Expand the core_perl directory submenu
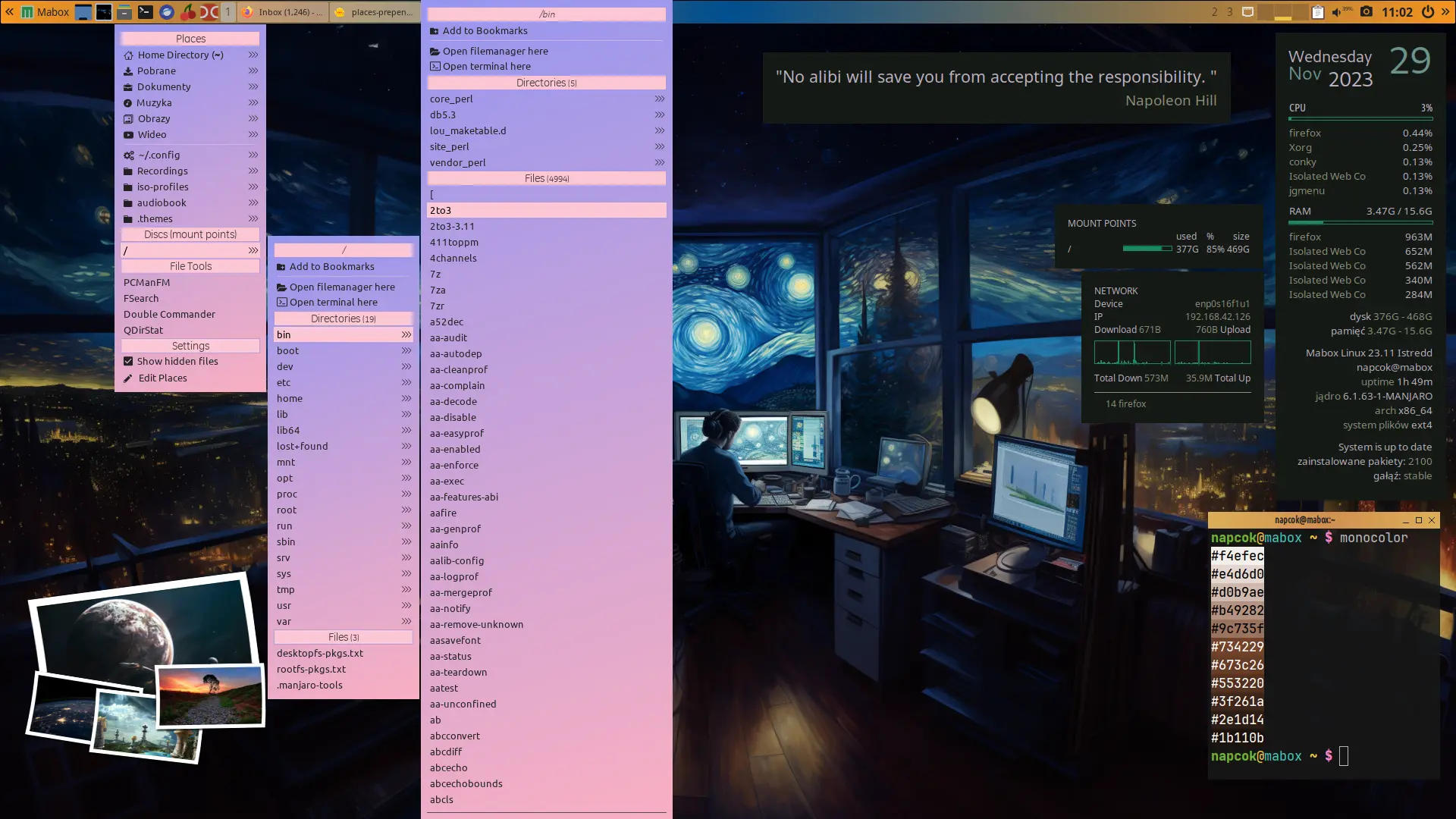The height and width of the screenshot is (819, 1456). (x=546, y=99)
